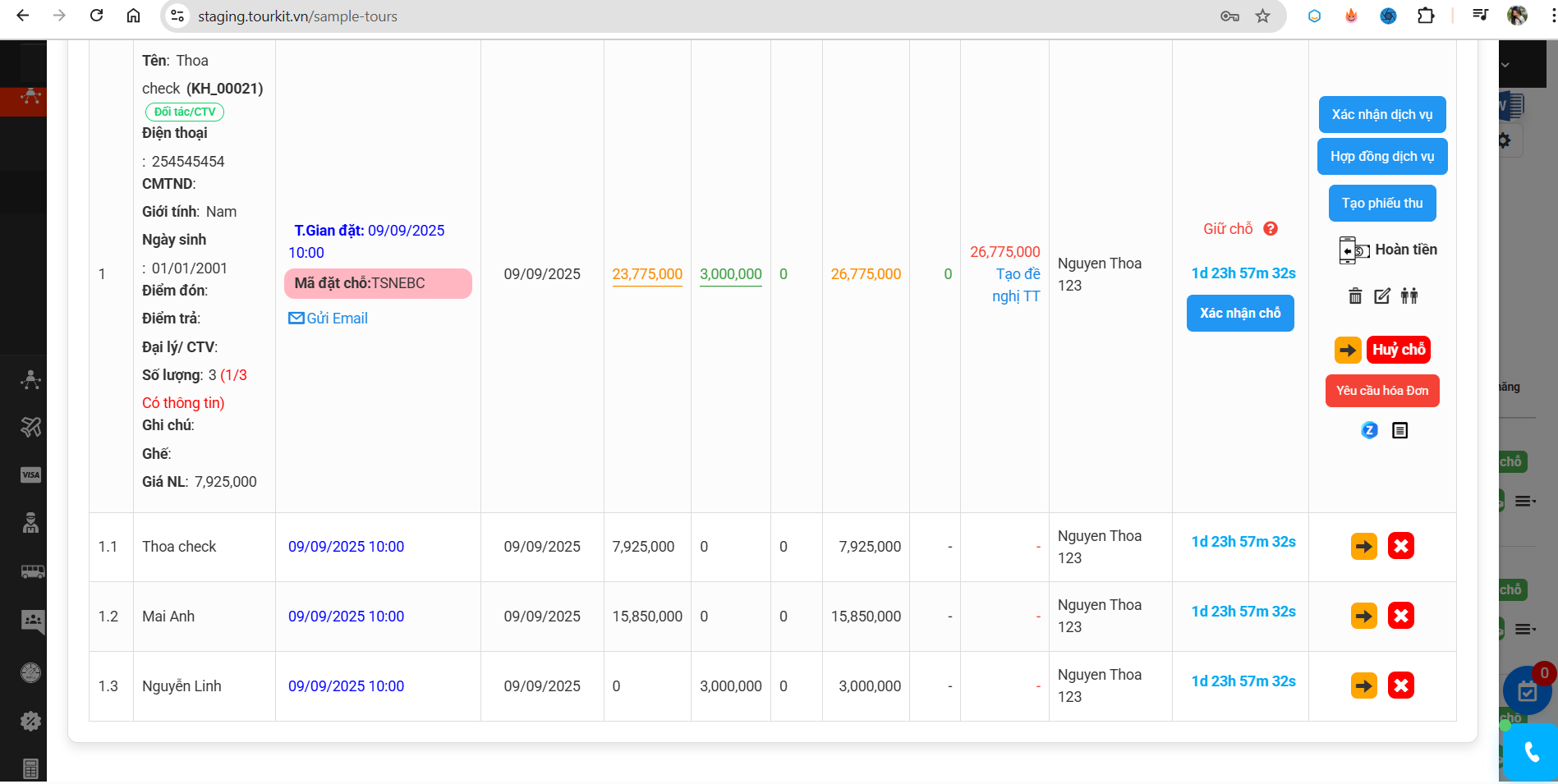Click the Hoàn tiền refund icon

point(1353,250)
